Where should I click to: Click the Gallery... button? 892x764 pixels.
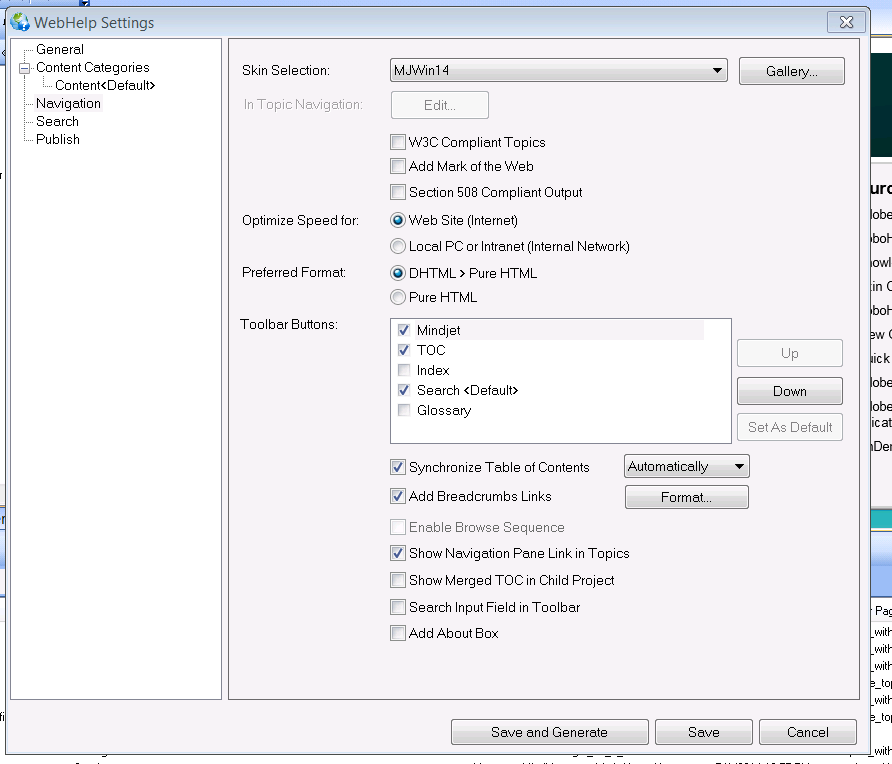pos(791,71)
